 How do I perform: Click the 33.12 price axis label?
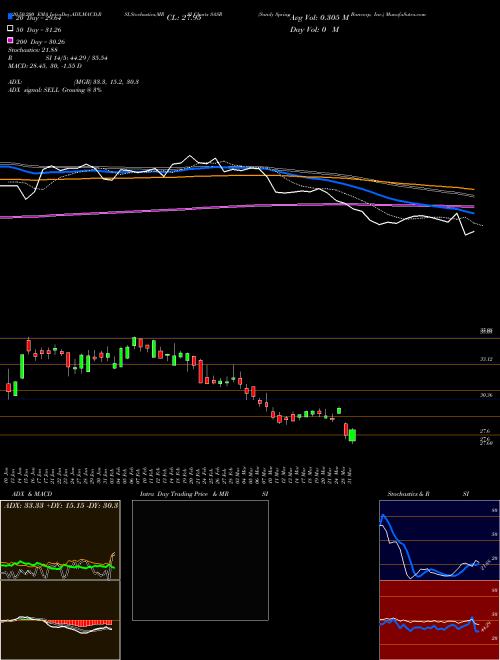coord(487,359)
